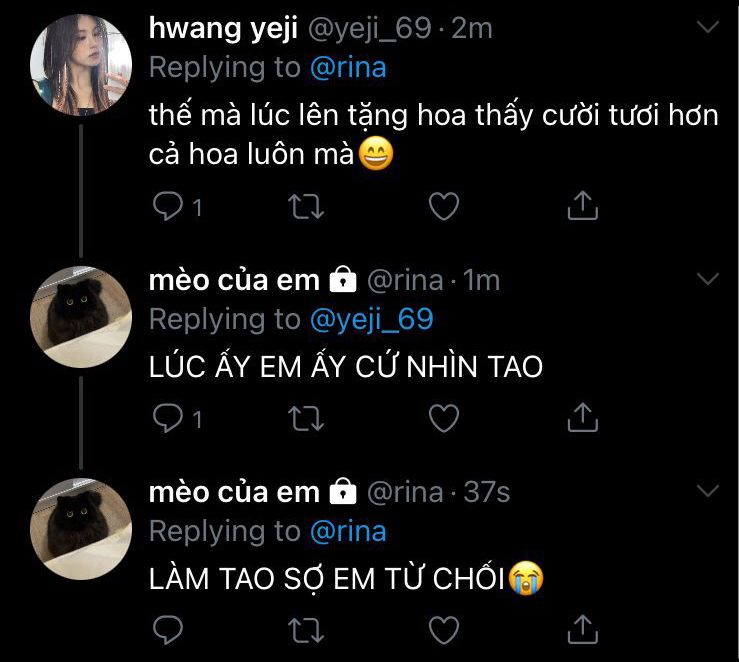Image resolution: width=739 pixels, height=662 pixels.
Task: Open hwang yeji's profile picture
Action: pyautogui.click(x=81, y=65)
